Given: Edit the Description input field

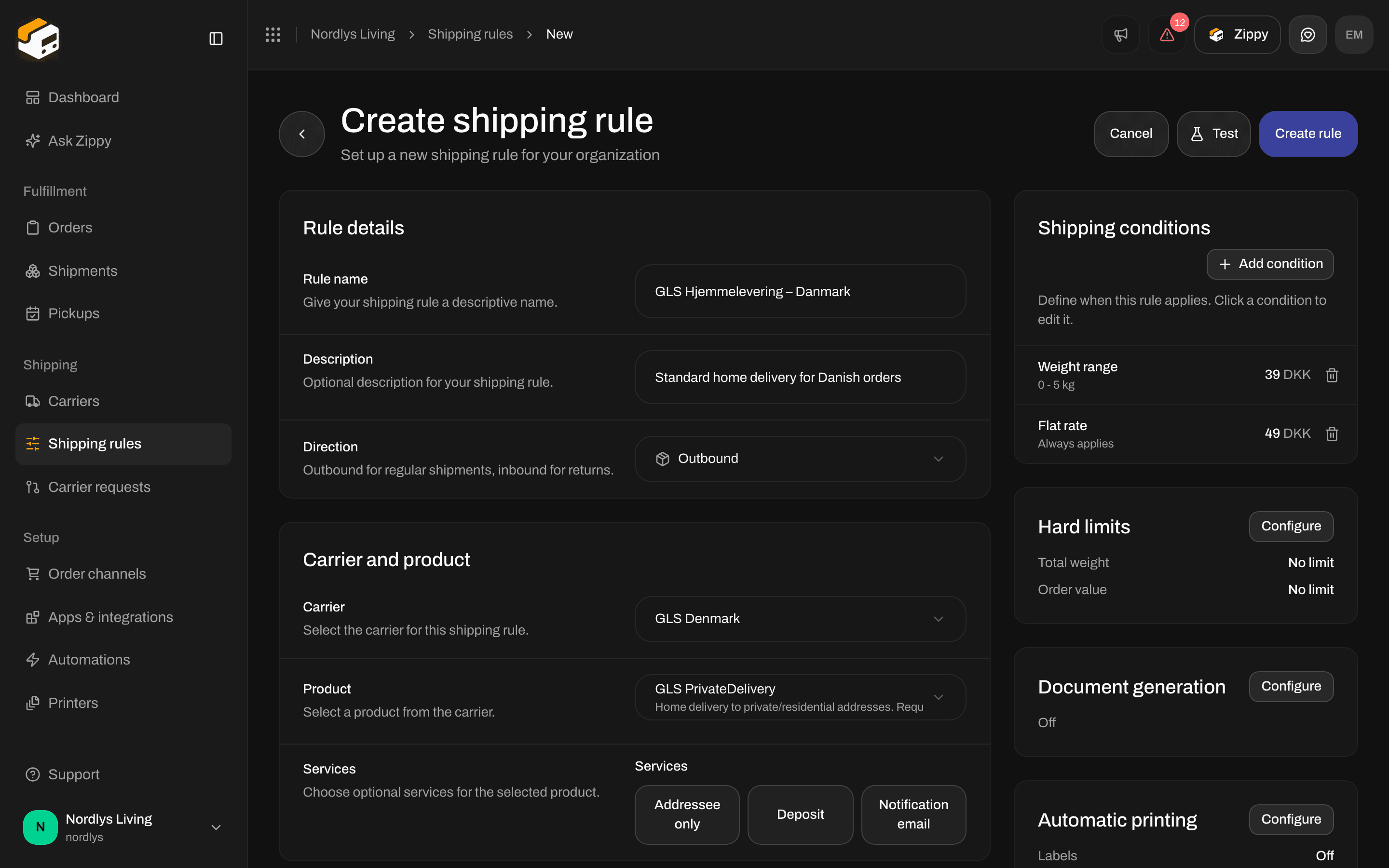Looking at the screenshot, I should click(x=800, y=377).
